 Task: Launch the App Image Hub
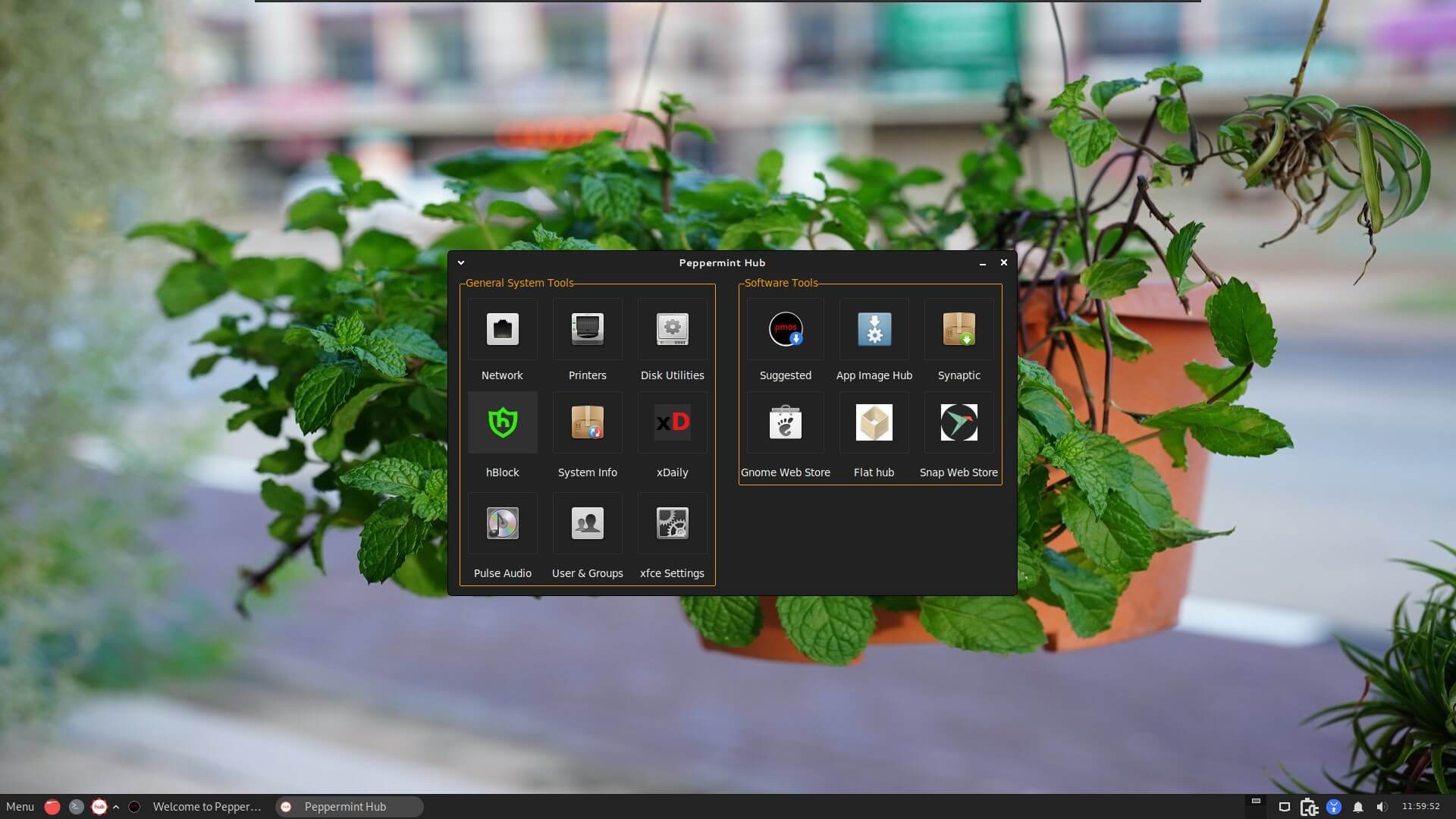(x=874, y=329)
